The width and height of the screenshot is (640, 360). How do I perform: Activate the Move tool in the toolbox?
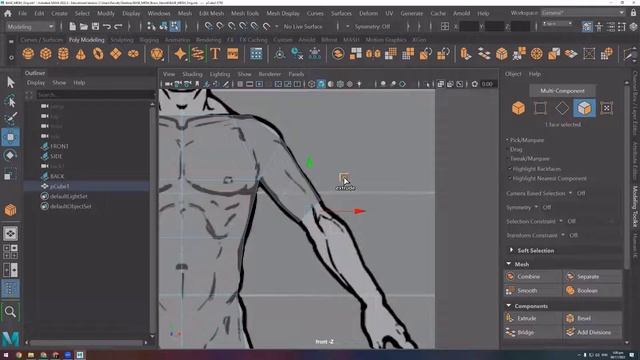coord(10,137)
